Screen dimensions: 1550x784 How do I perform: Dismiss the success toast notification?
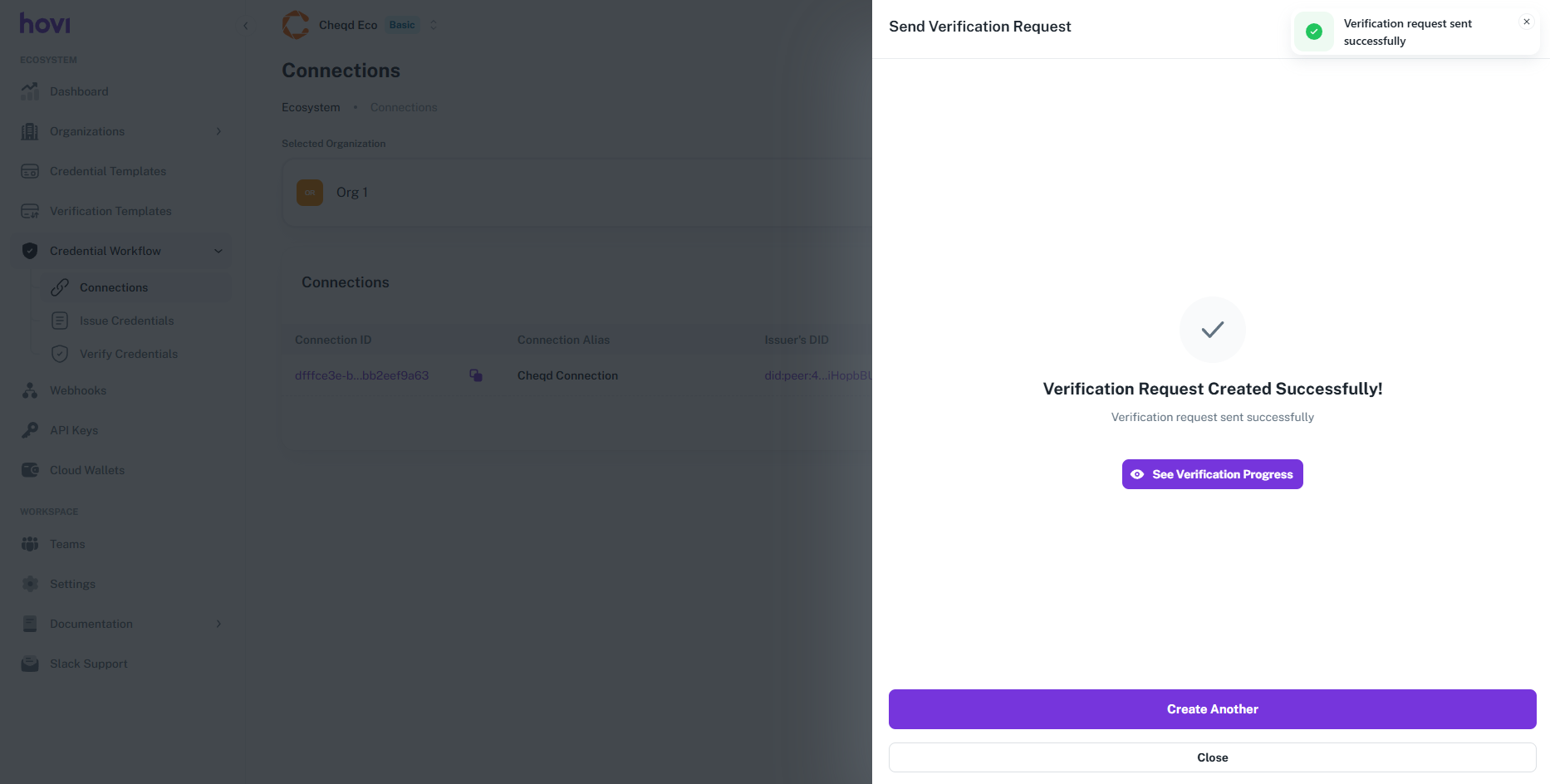point(1526,22)
